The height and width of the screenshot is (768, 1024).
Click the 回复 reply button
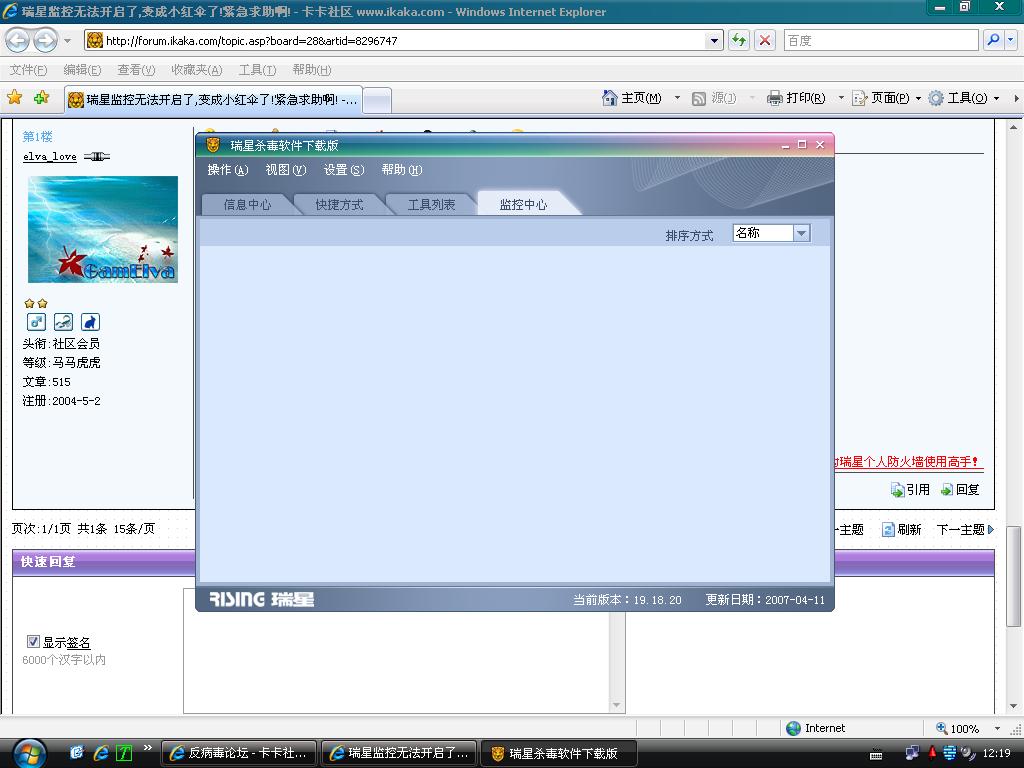[x=959, y=489]
